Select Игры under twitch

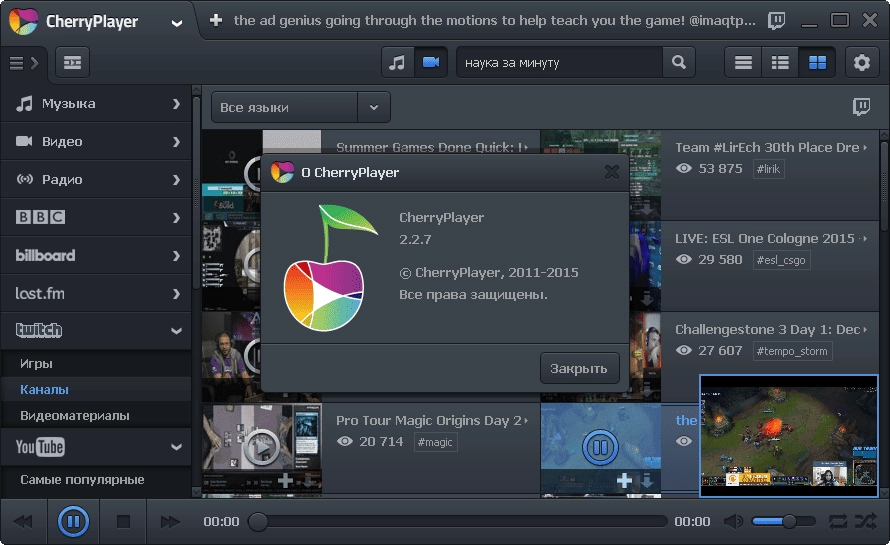[x=96, y=363]
